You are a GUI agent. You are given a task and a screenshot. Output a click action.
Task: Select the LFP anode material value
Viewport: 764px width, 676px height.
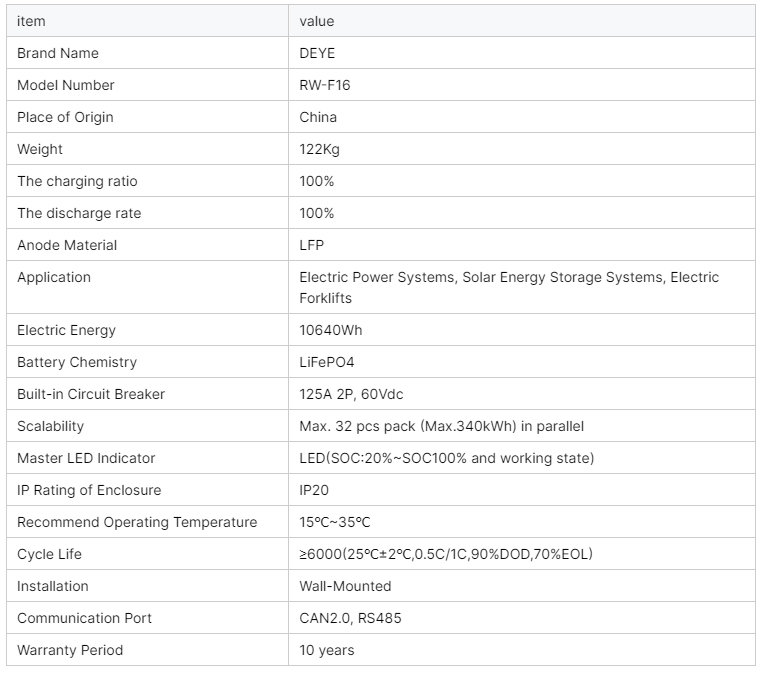tap(312, 245)
